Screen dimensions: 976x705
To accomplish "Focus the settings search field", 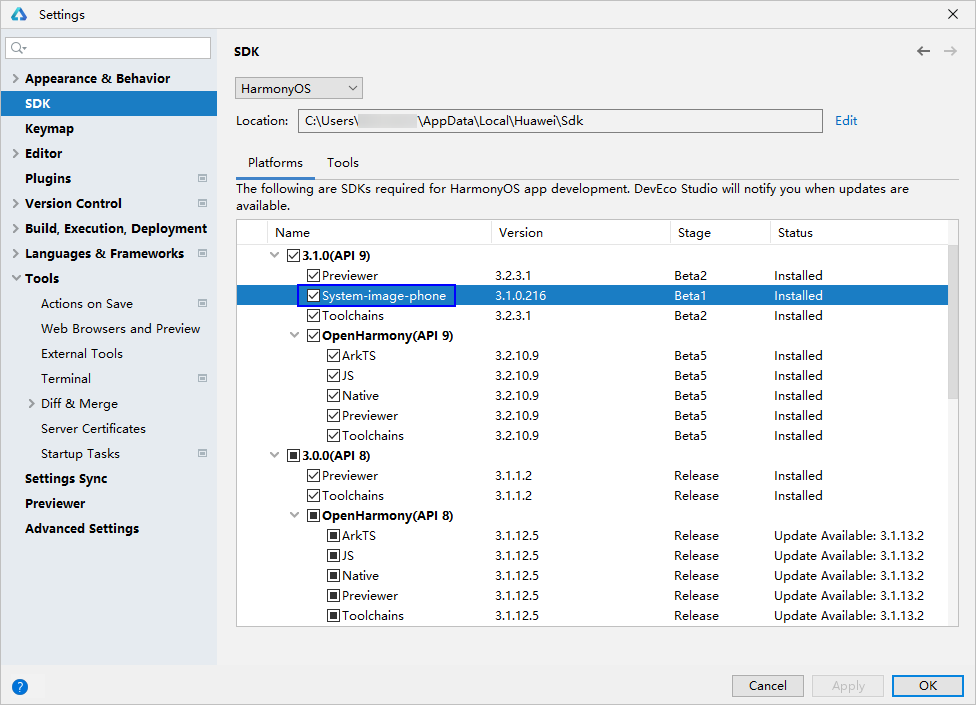I will [x=108, y=48].
